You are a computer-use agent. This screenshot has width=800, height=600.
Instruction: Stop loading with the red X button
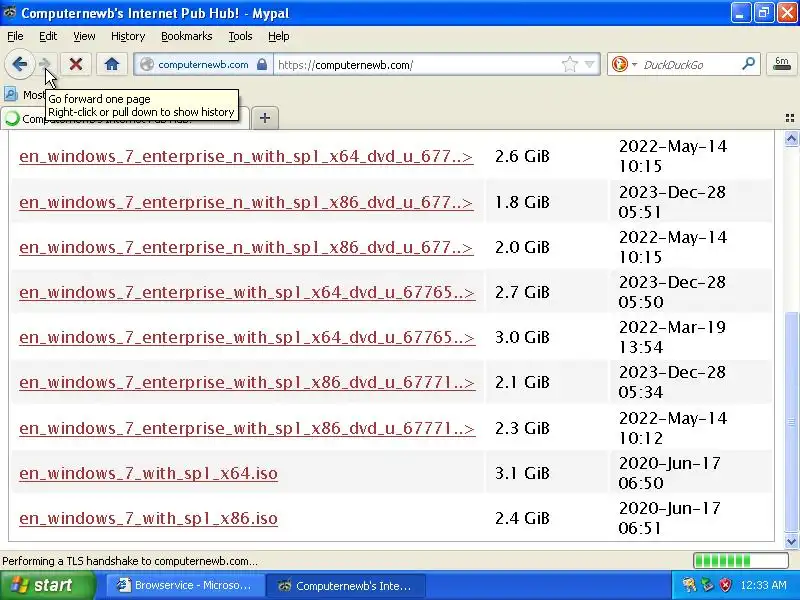[x=76, y=64]
